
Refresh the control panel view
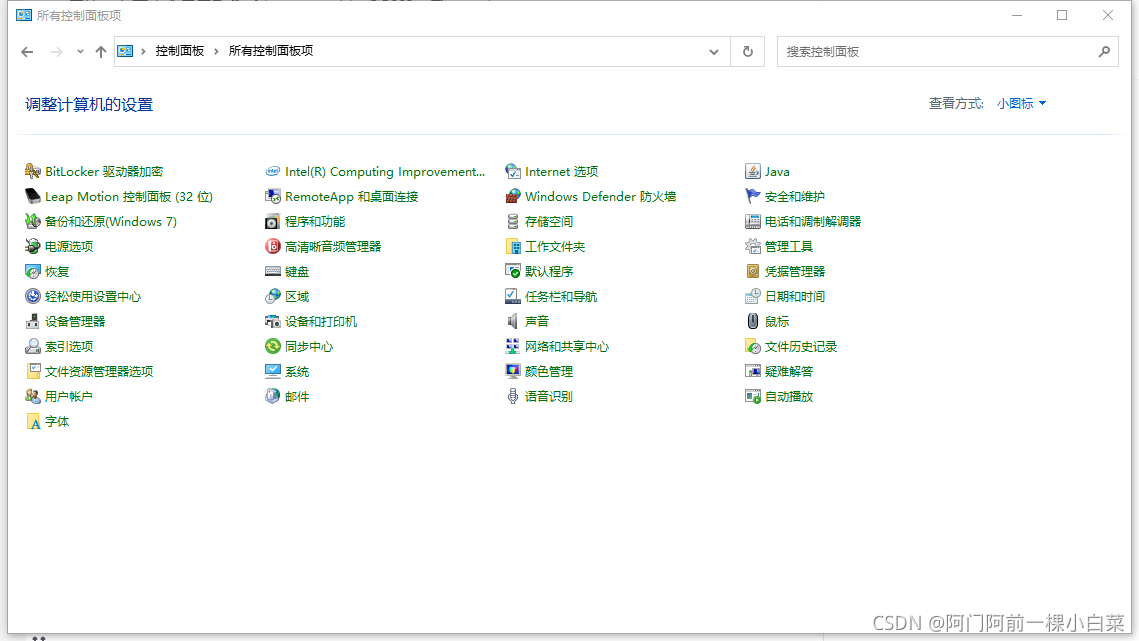(x=747, y=52)
